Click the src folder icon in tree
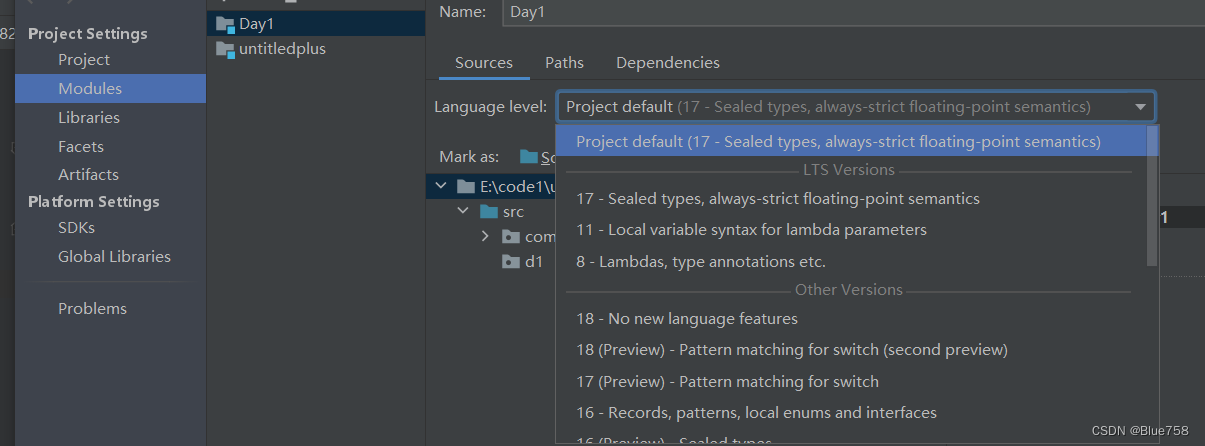This screenshot has height=446, width=1205. click(x=488, y=212)
